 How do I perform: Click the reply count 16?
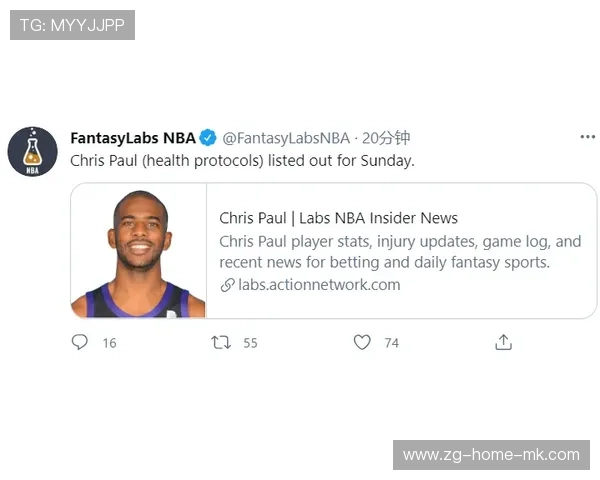pos(109,343)
